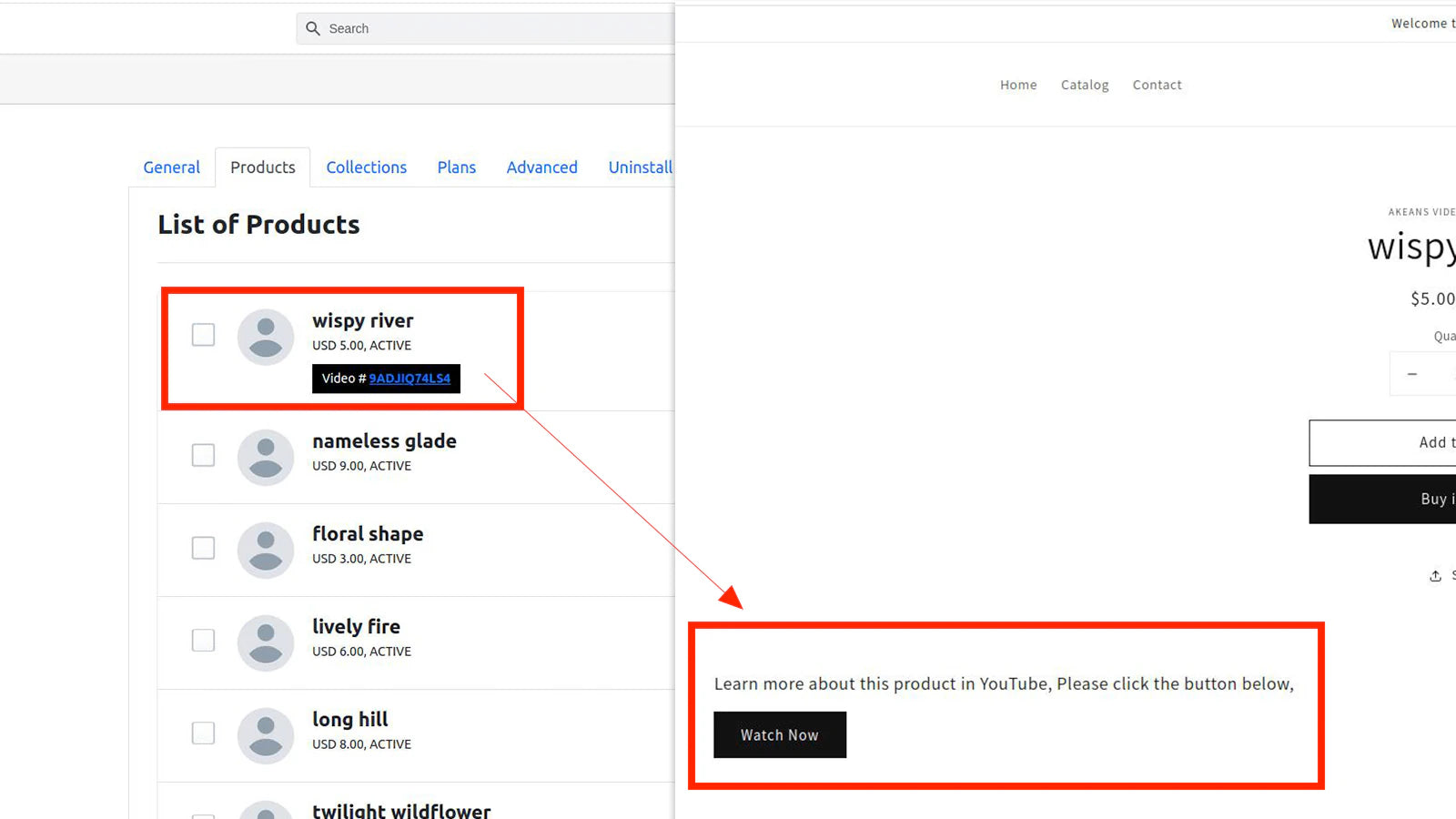Click the wispy river product avatar
The width and height of the screenshot is (1456, 819).
(266, 337)
